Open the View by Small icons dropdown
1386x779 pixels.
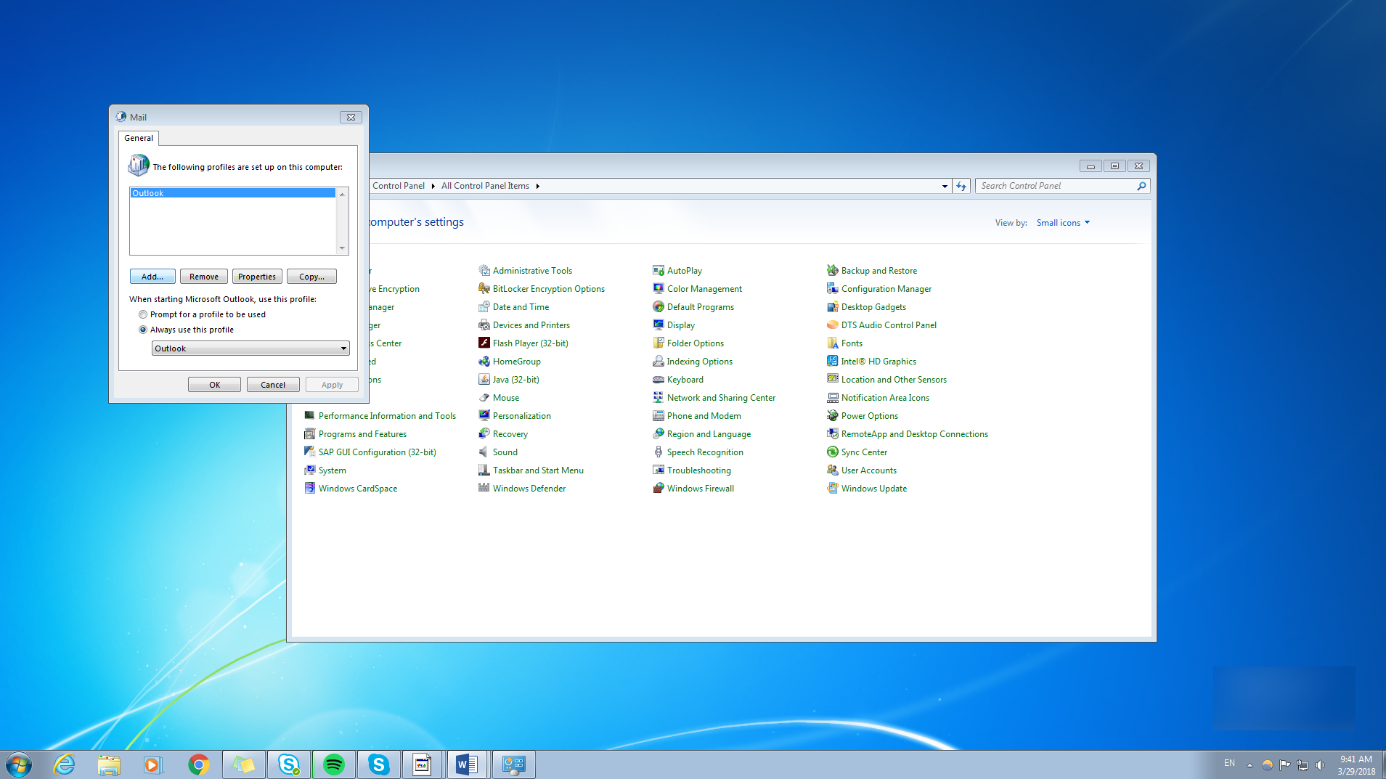tap(1063, 223)
